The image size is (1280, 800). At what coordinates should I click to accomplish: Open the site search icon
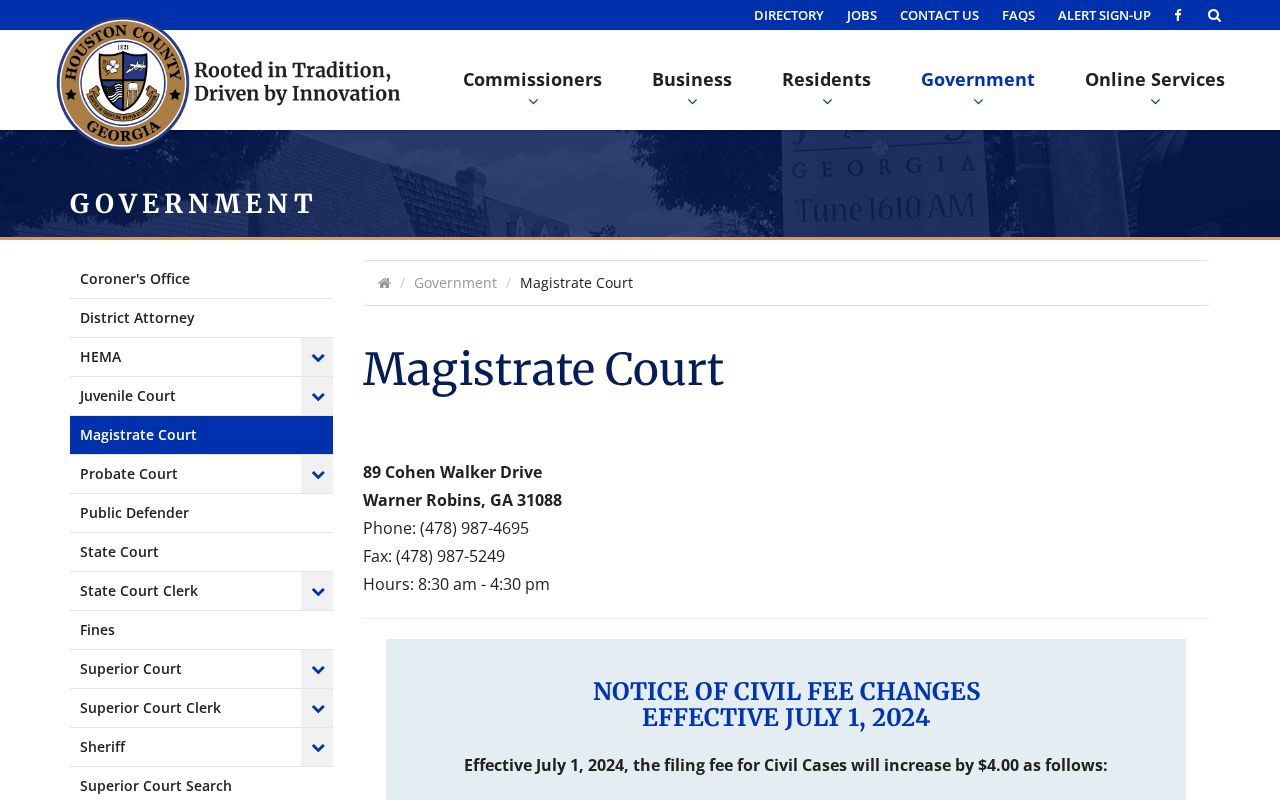tap(1214, 15)
